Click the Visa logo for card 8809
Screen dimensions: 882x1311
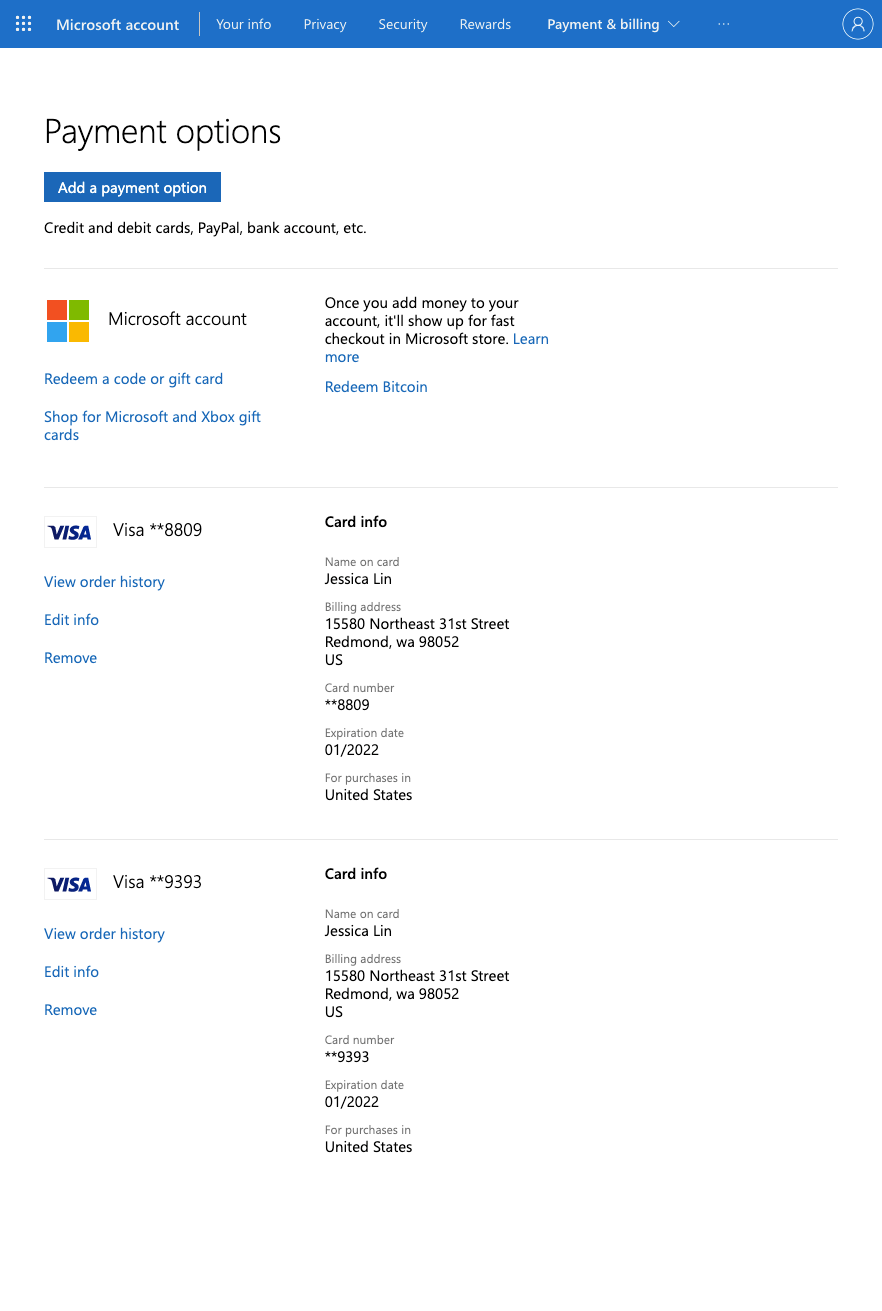(x=70, y=532)
